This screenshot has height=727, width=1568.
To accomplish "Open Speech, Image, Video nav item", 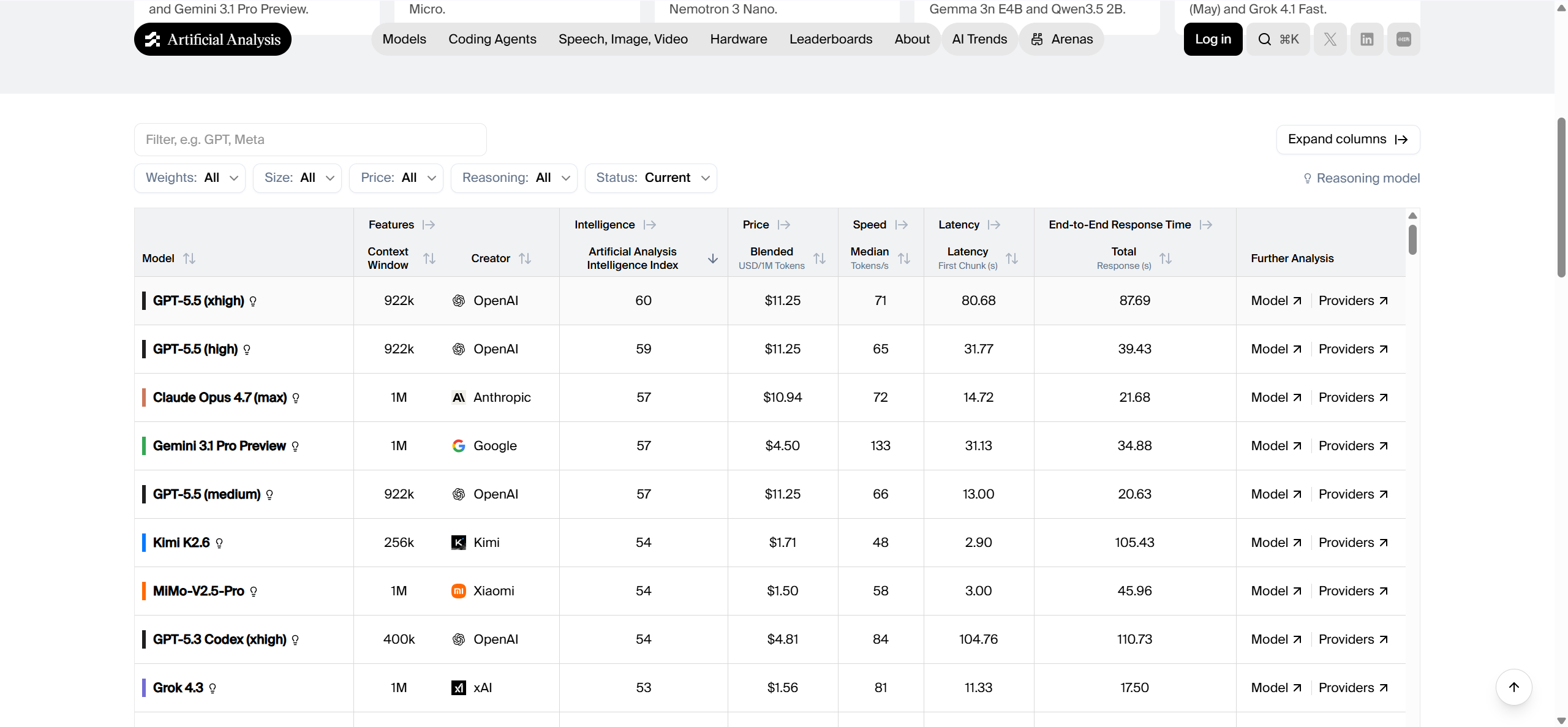I will (623, 39).
